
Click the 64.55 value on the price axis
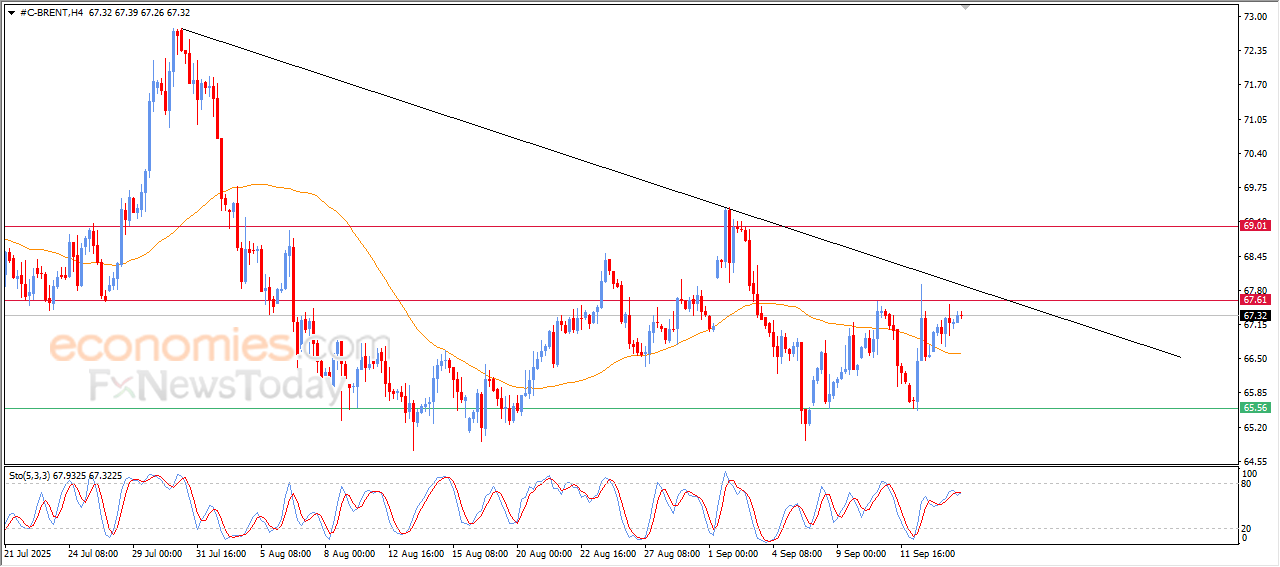1257,462
